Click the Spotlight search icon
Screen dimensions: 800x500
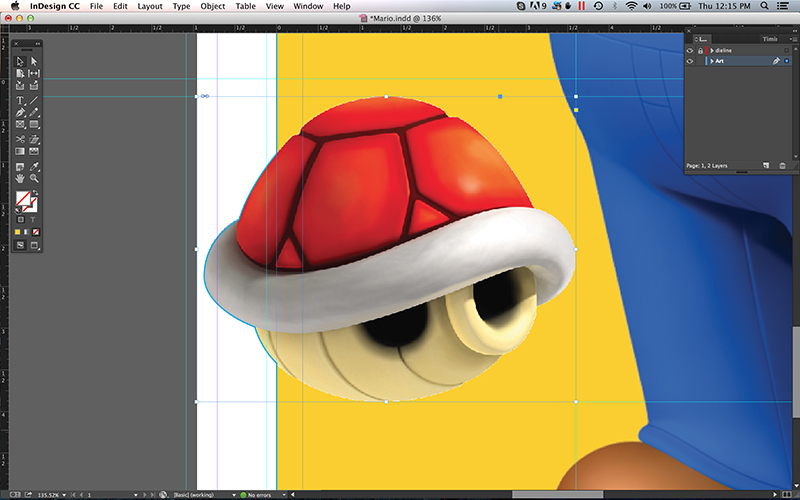764,6
